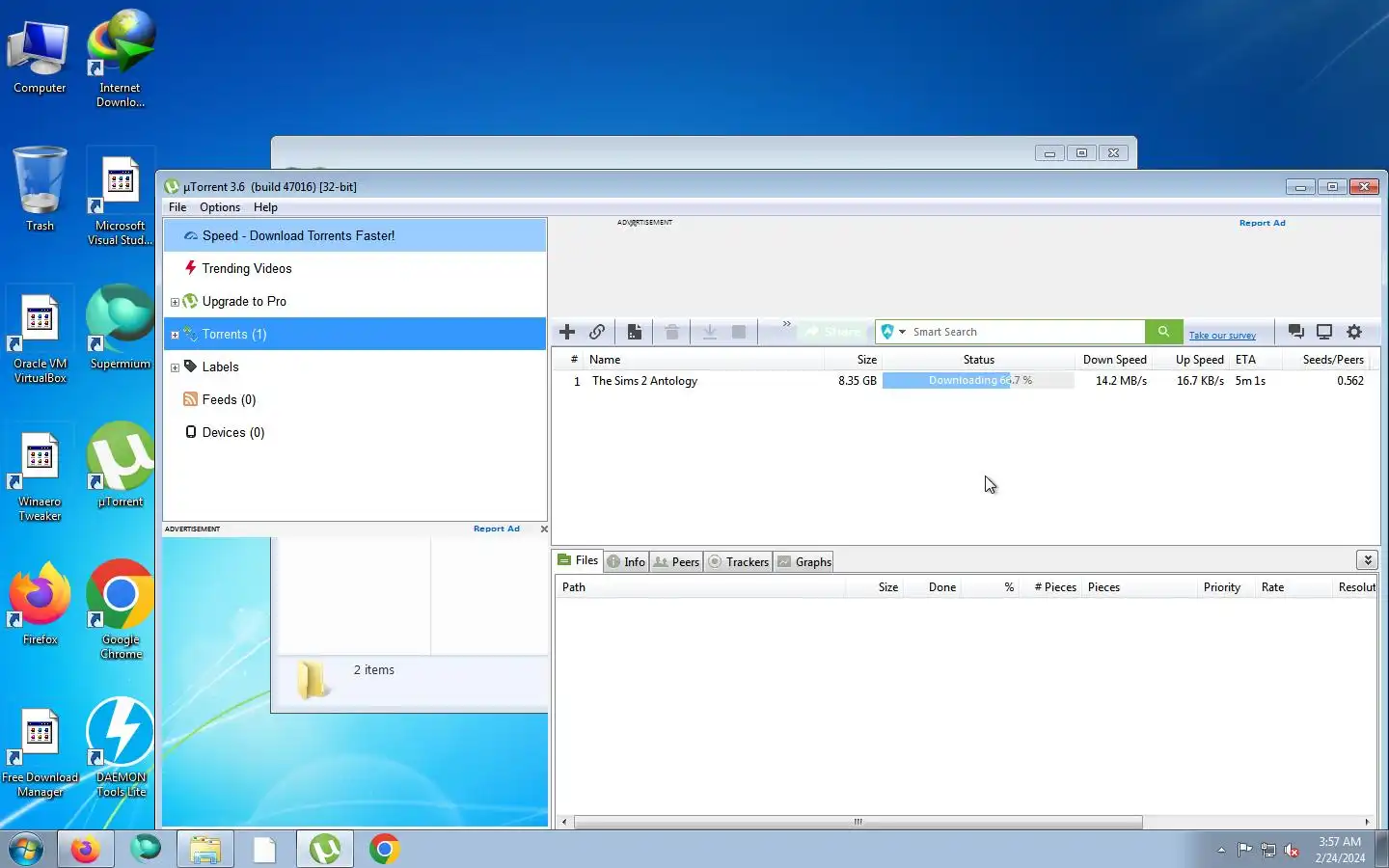The width and height of the screenshot is (1389, 868).
Task: Click the Google Chrome taskbar icon
Action: [384, 850]
